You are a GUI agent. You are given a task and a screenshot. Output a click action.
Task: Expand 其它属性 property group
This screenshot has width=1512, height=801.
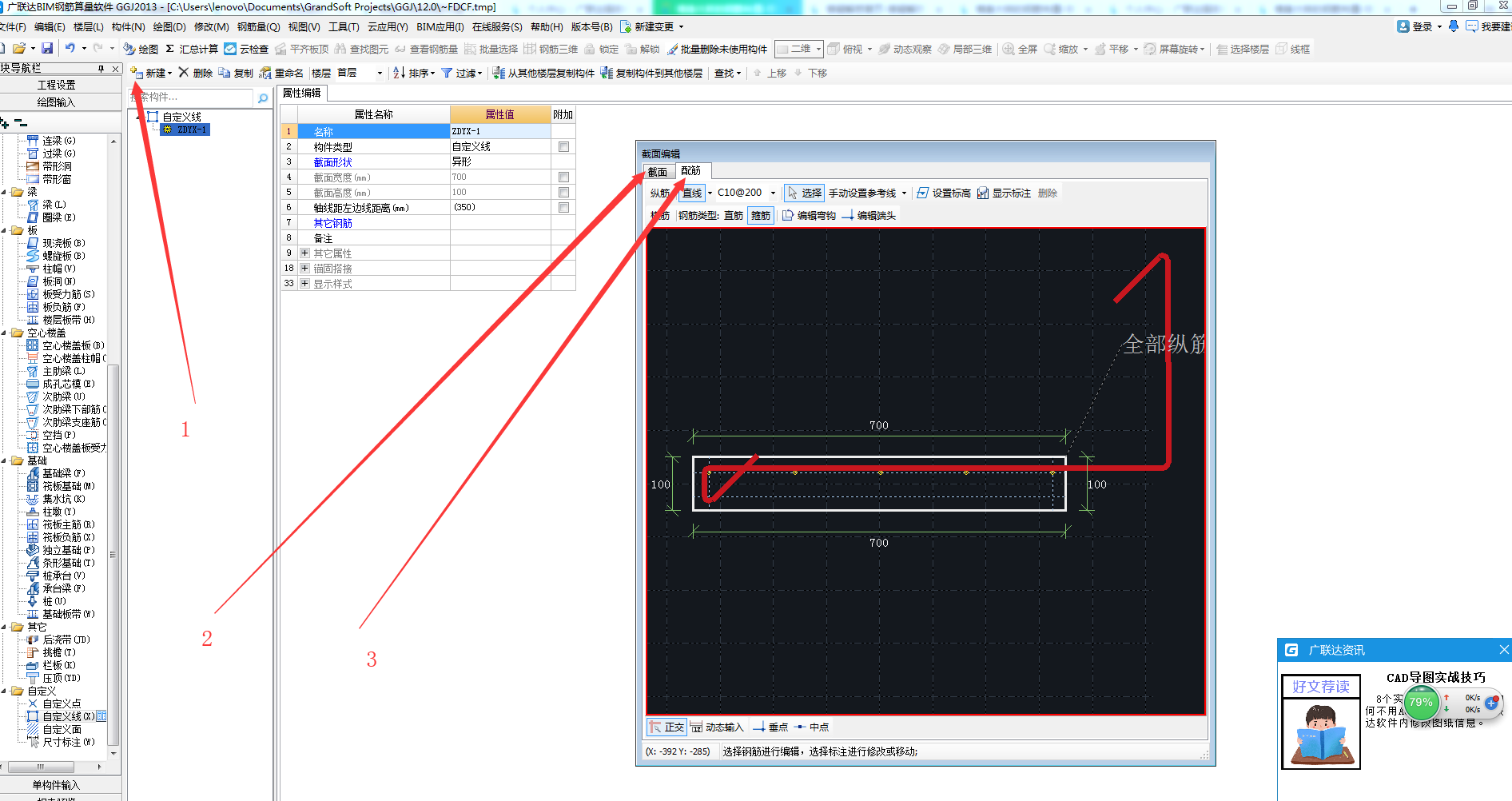tap(304, 253)
